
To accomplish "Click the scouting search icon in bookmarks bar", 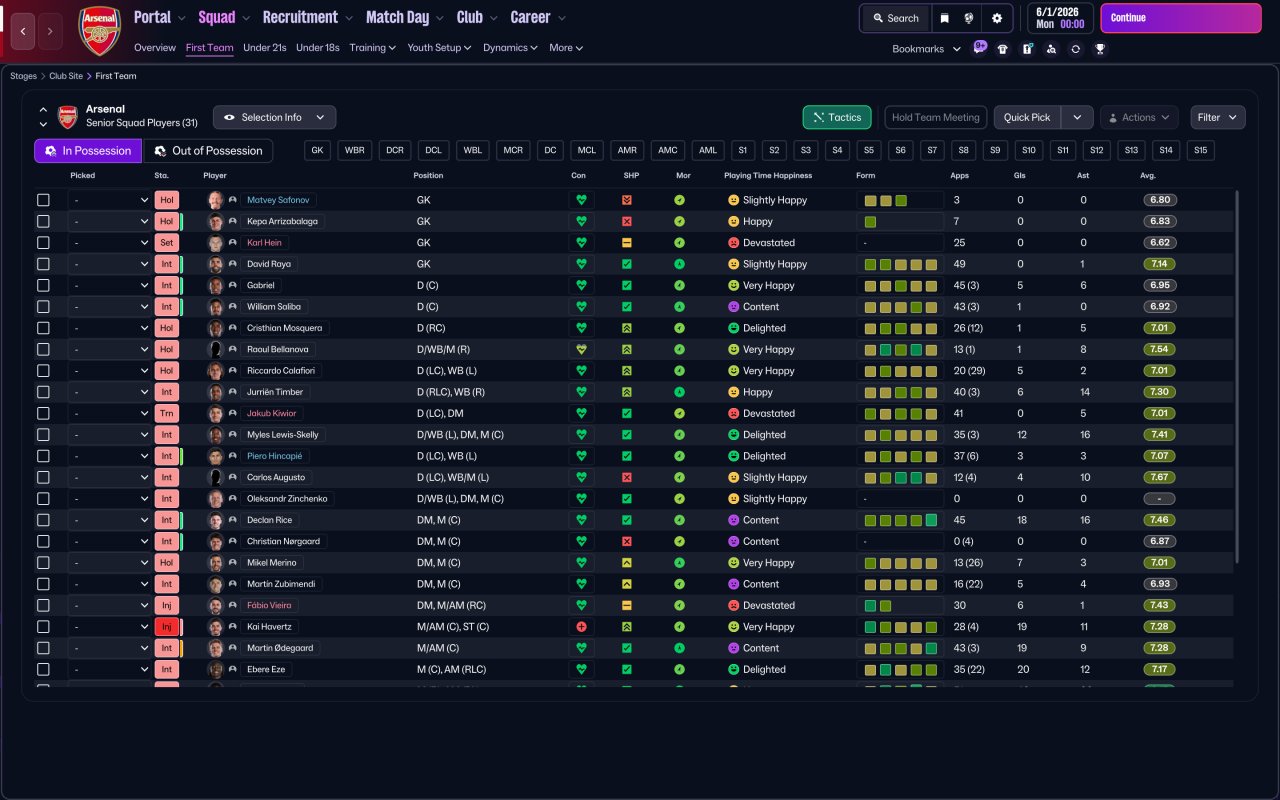I will [1051, 49].
